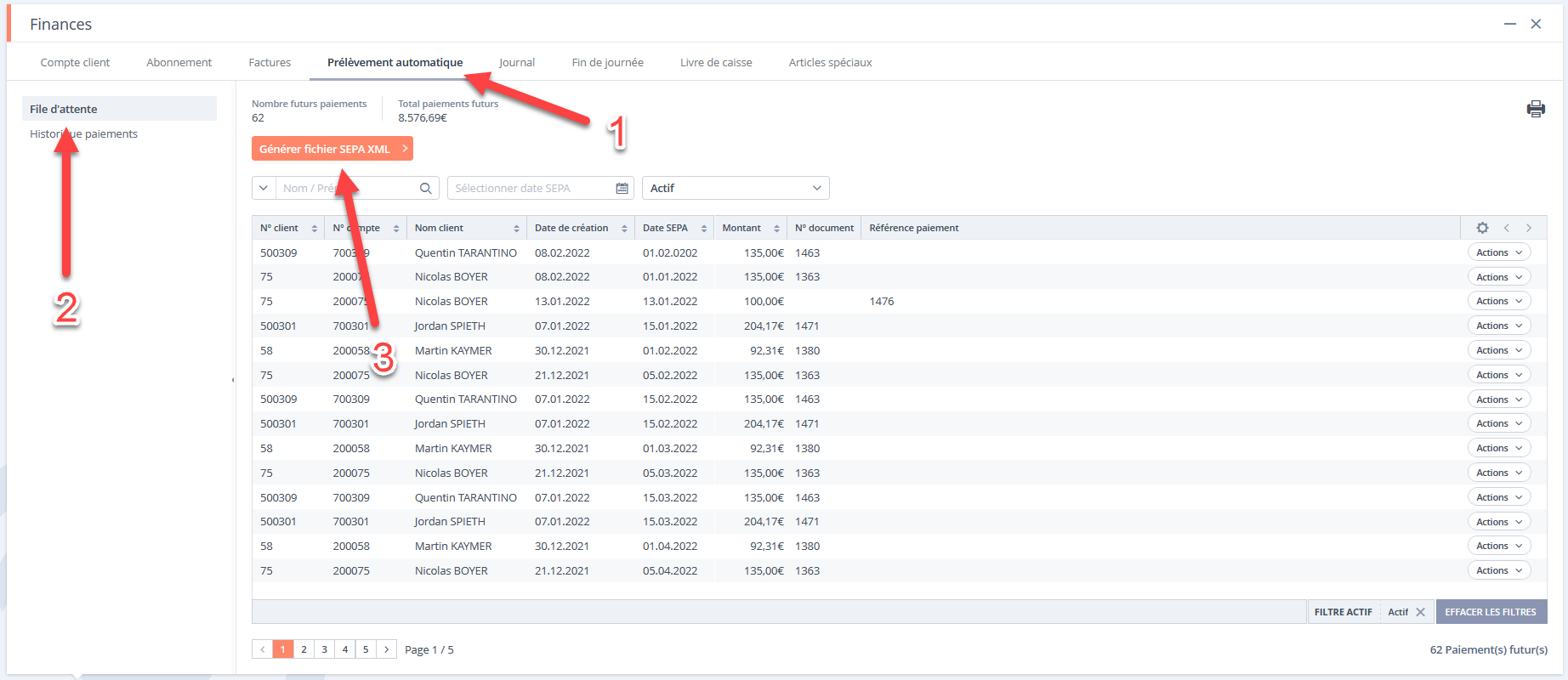The height and width of the screenshot is (680, 1568).
Task: Go to page 2
Action: pyautogui.click(x=304, y=649)
